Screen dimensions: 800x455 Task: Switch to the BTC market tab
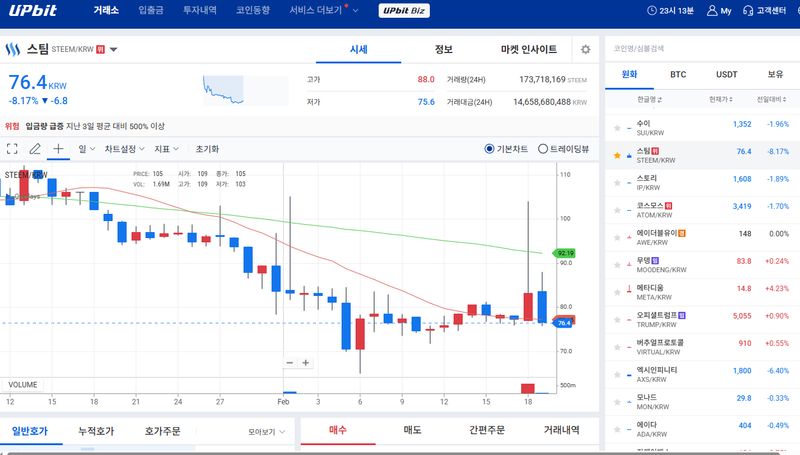coord(678,74)
